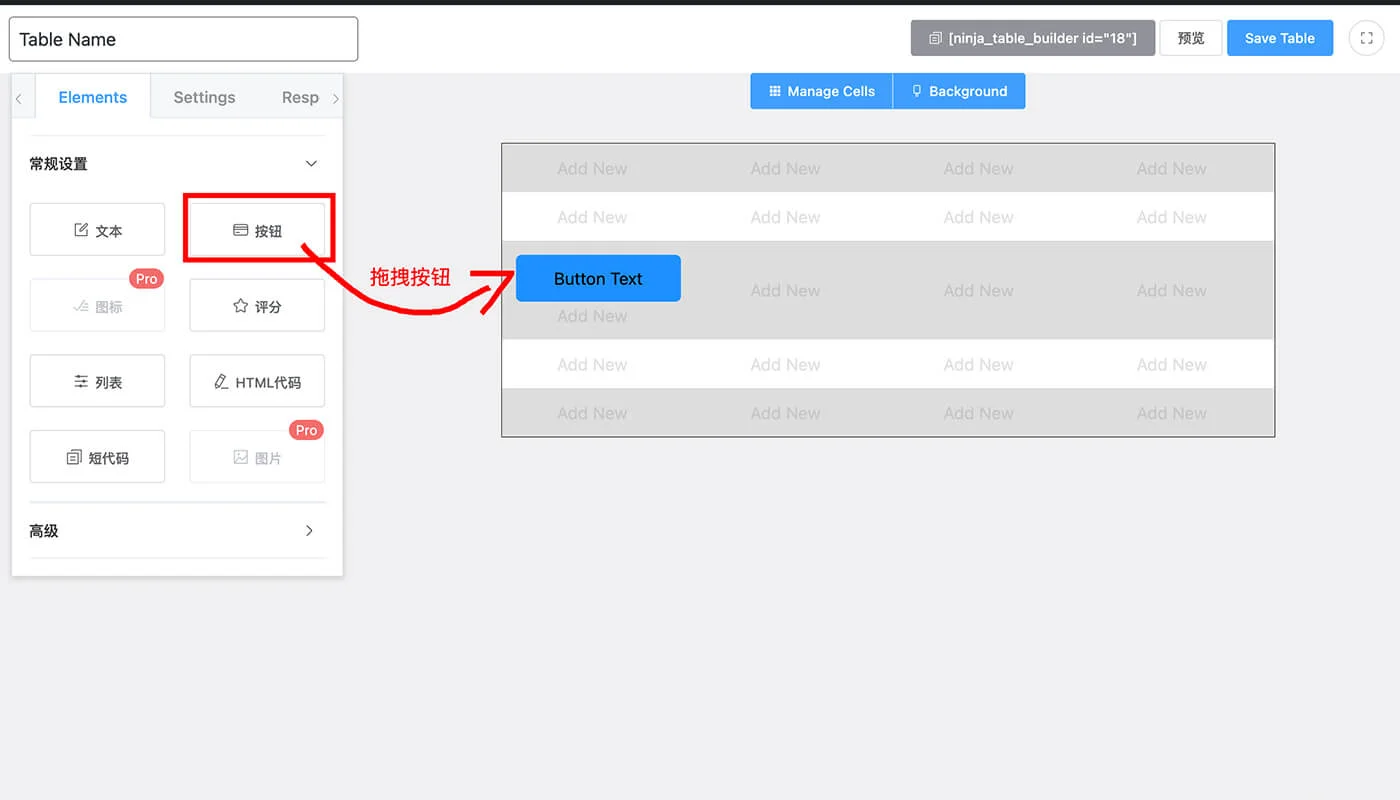Open Manage Cells options
The width and height of the screenshot is (1400, 800).
tap(821, 91)
